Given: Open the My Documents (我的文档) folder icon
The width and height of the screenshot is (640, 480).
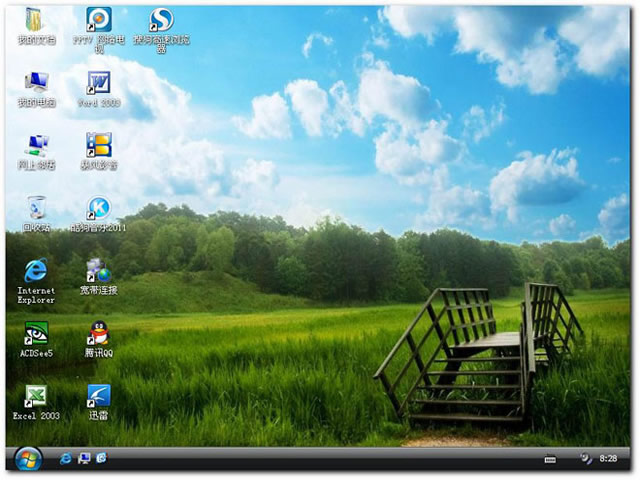Looking at the screenshot, I should pos(35,21).
